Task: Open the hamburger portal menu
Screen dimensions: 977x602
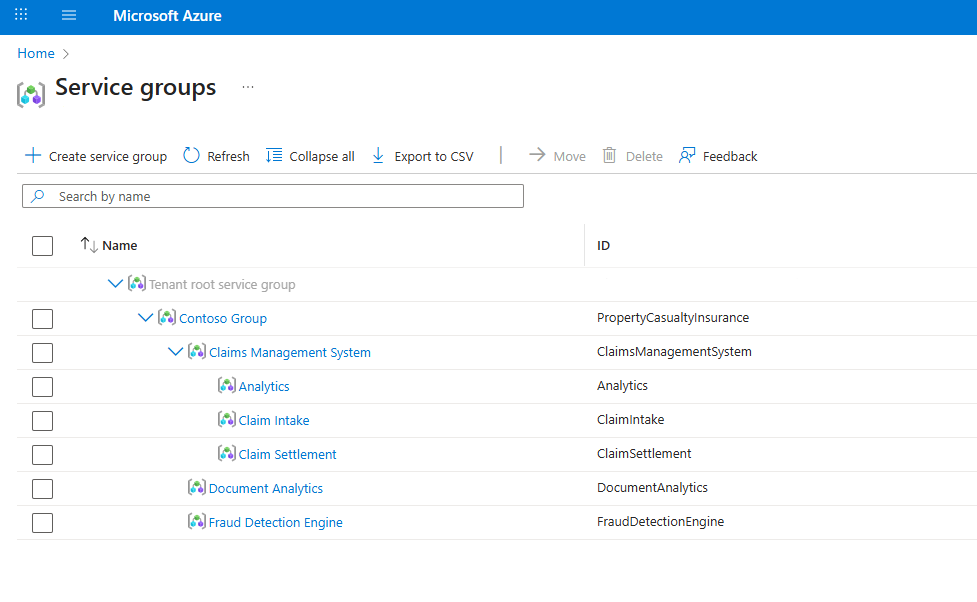Action: [69, 16]
